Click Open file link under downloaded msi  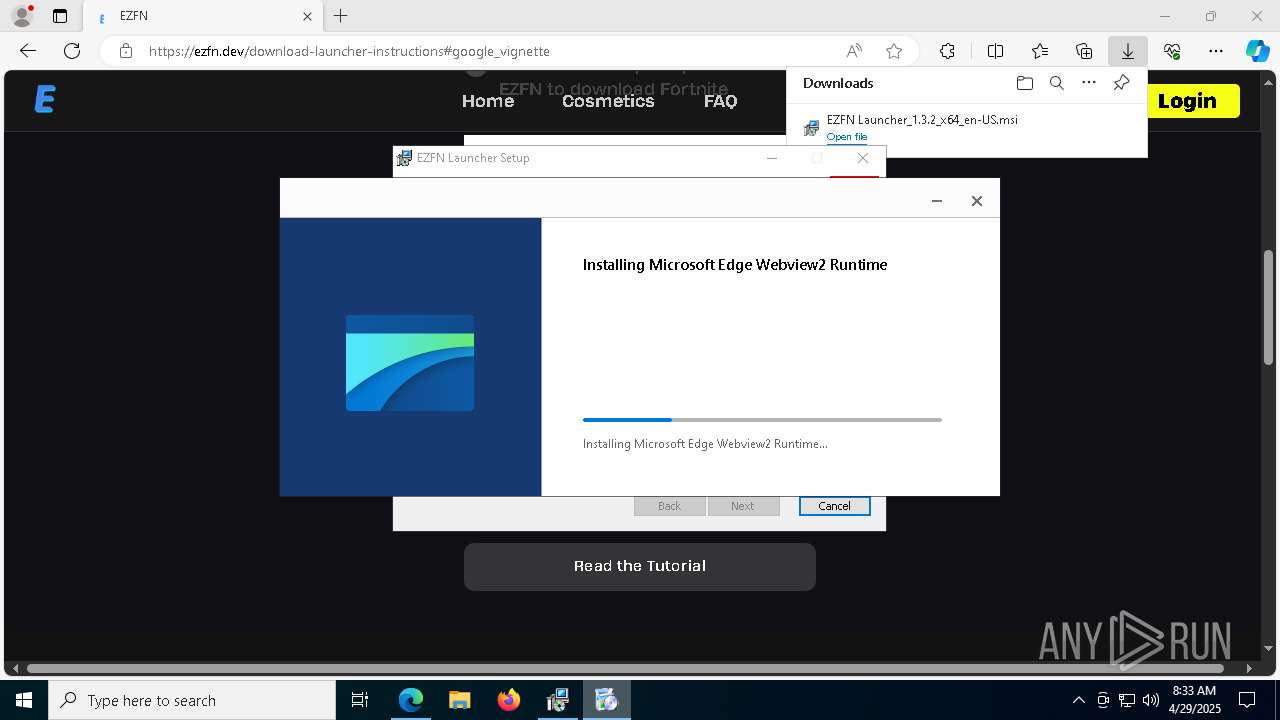847,137
